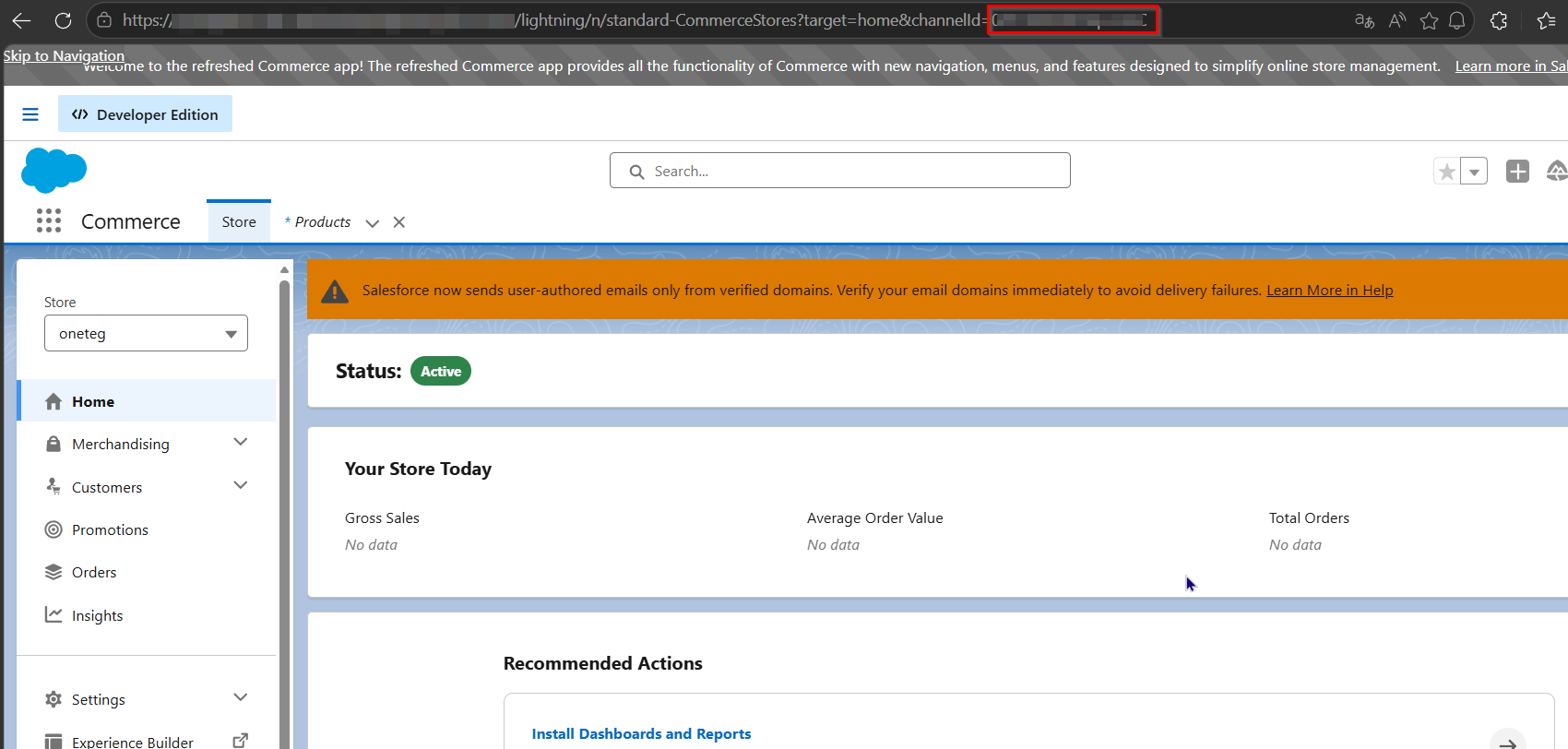Open Install Dashboards and Reports link
Viewport: 1568px width, 749px height.
[641, 734]
